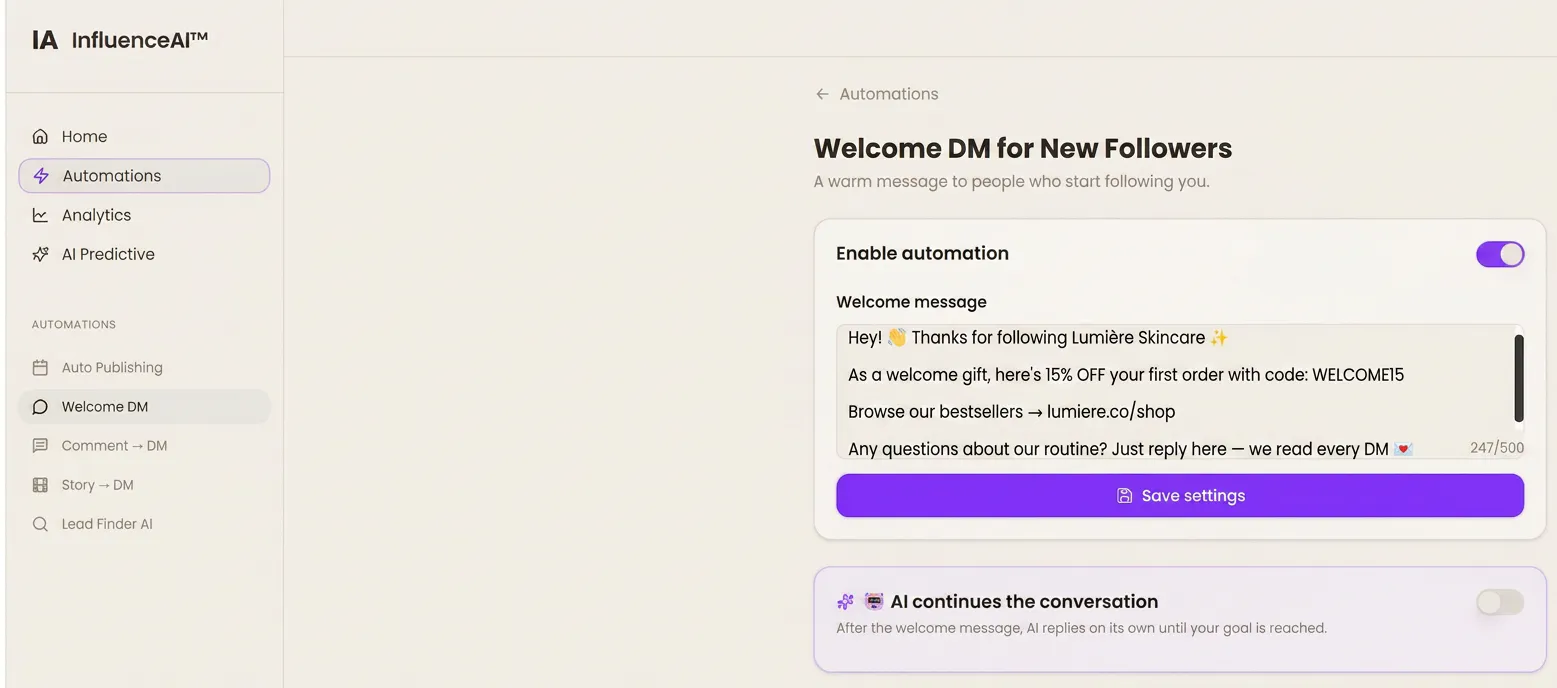Click inside the Welcome message text area
The image size is (1557, 688).
coord(1180,392)
